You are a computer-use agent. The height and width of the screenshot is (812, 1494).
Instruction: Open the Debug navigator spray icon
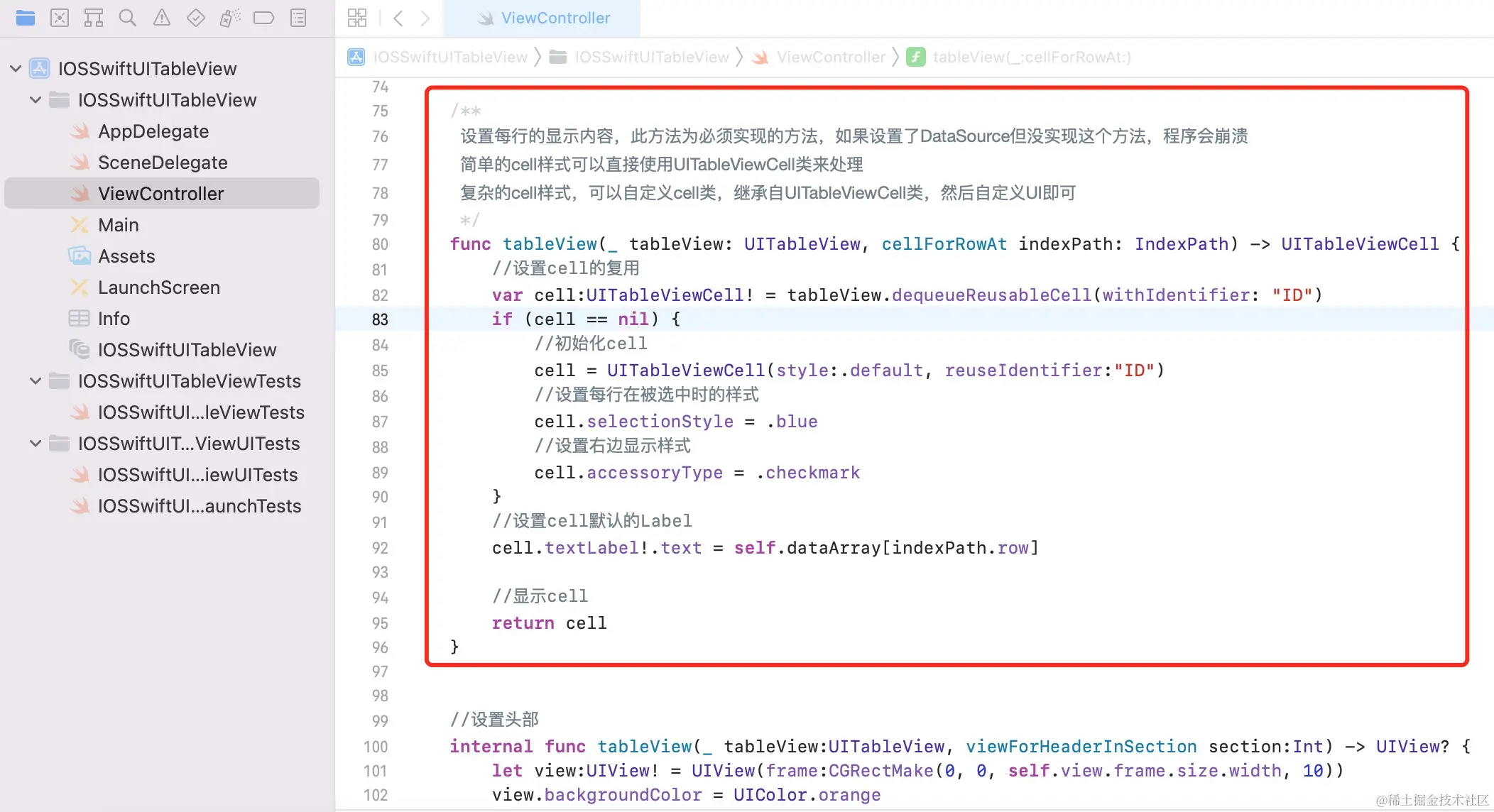coord(229,18)
